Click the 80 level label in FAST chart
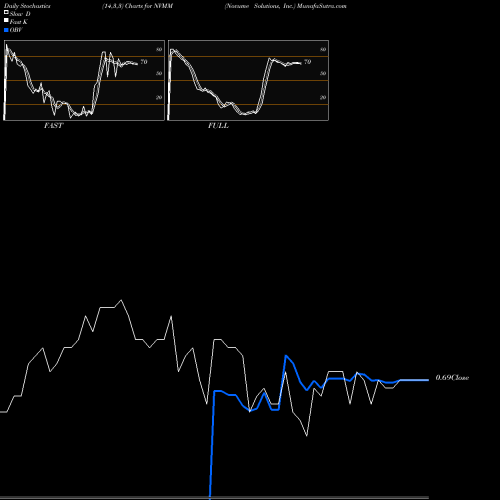The image size is (500, 500). tap(159, 49)
